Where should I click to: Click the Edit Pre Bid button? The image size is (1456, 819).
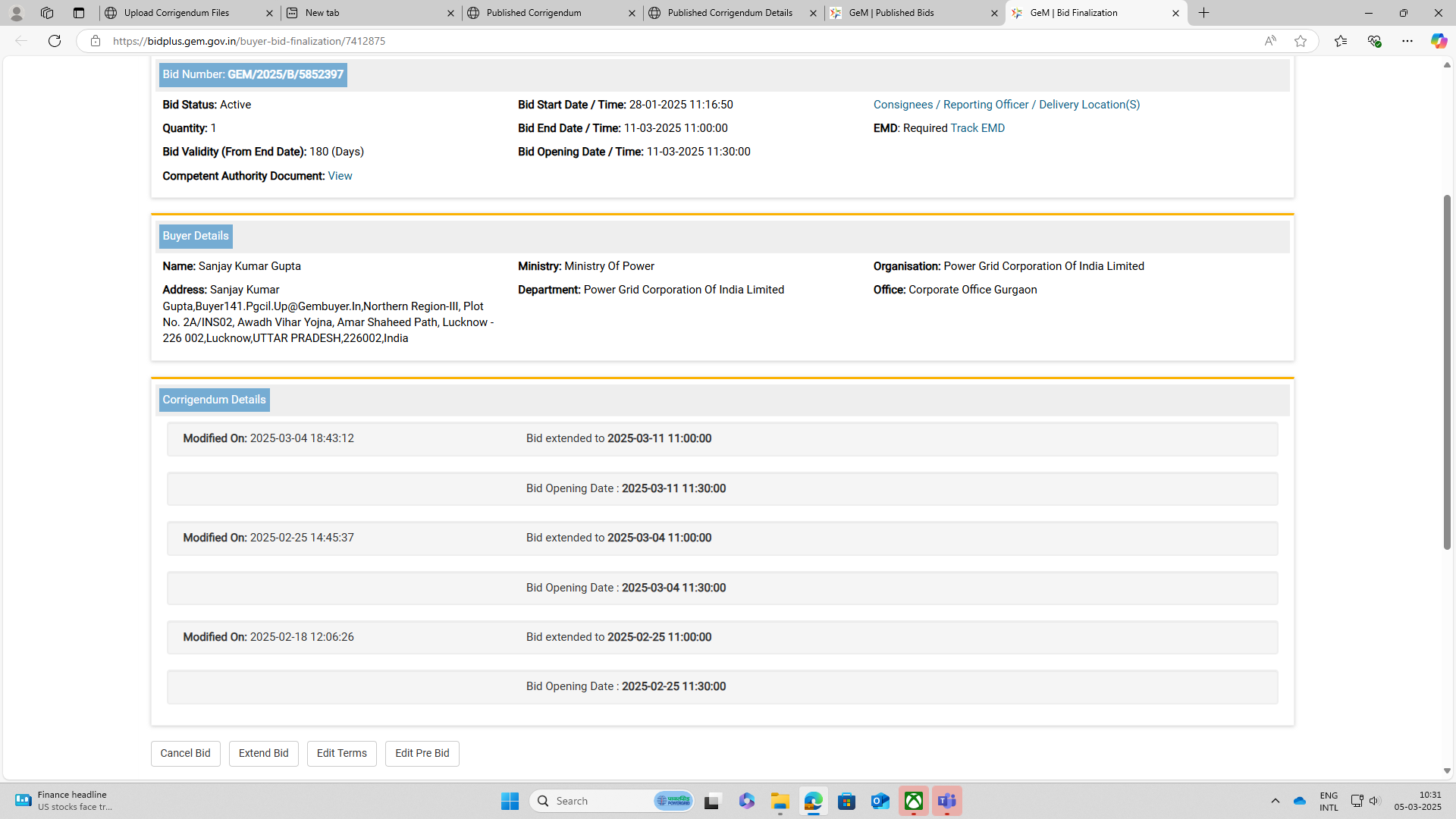422,753
